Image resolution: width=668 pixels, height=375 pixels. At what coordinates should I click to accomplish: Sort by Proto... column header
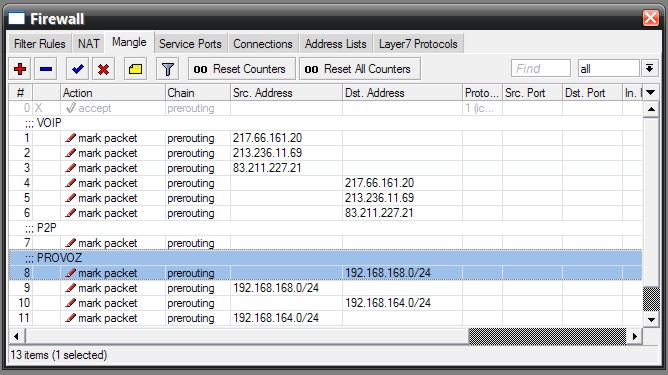482,92
